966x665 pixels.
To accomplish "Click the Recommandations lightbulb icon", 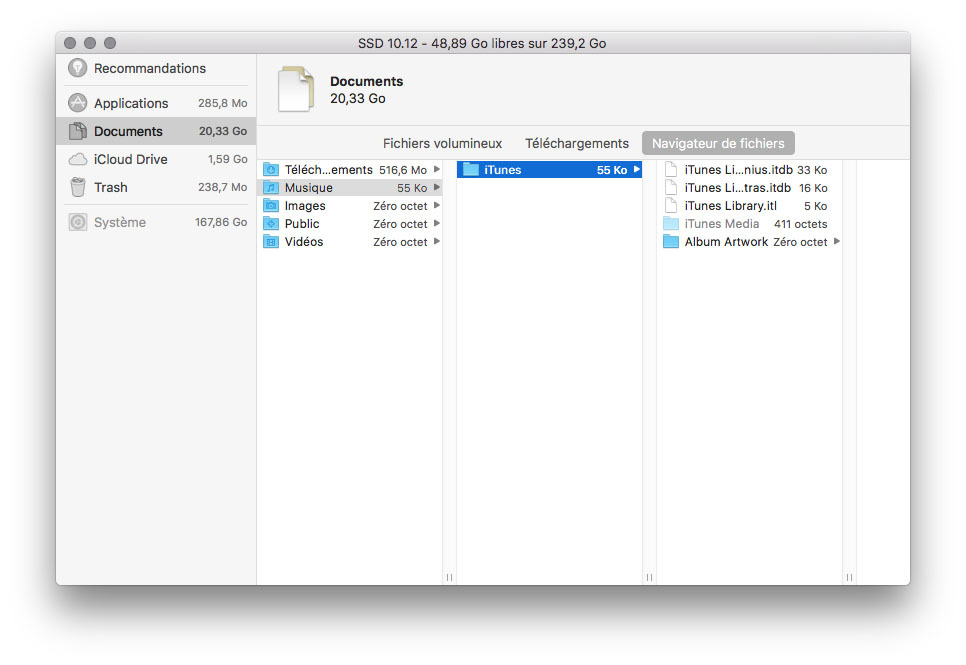I will [77, 68].
